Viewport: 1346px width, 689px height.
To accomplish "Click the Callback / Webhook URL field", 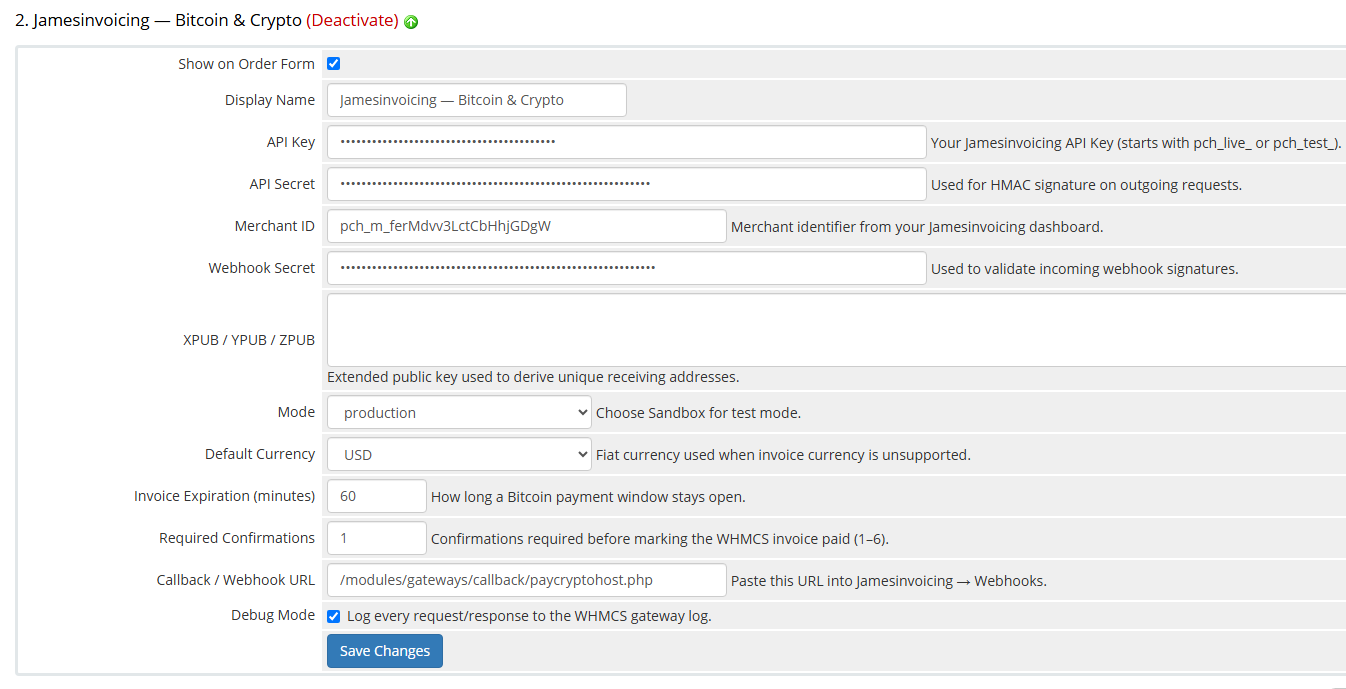I will [x=527, y=580].
